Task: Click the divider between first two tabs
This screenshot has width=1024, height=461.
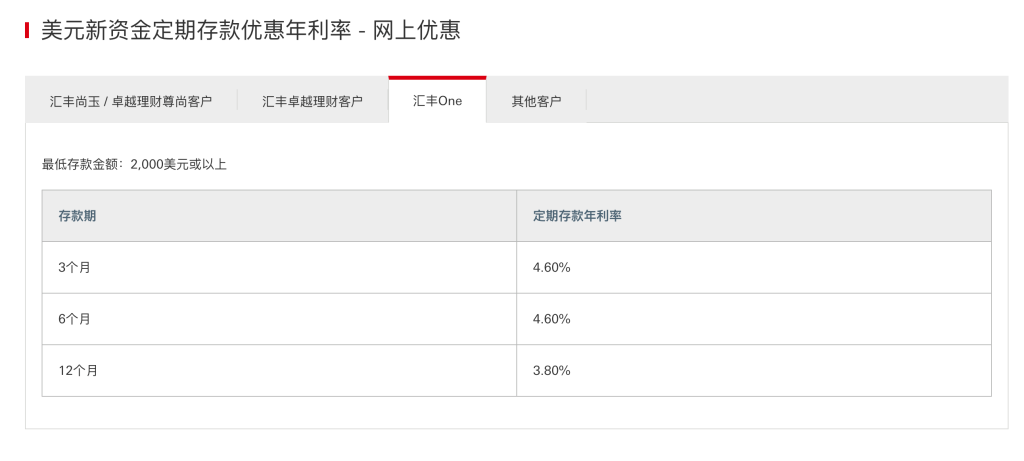Action: [x=237, y=100]
